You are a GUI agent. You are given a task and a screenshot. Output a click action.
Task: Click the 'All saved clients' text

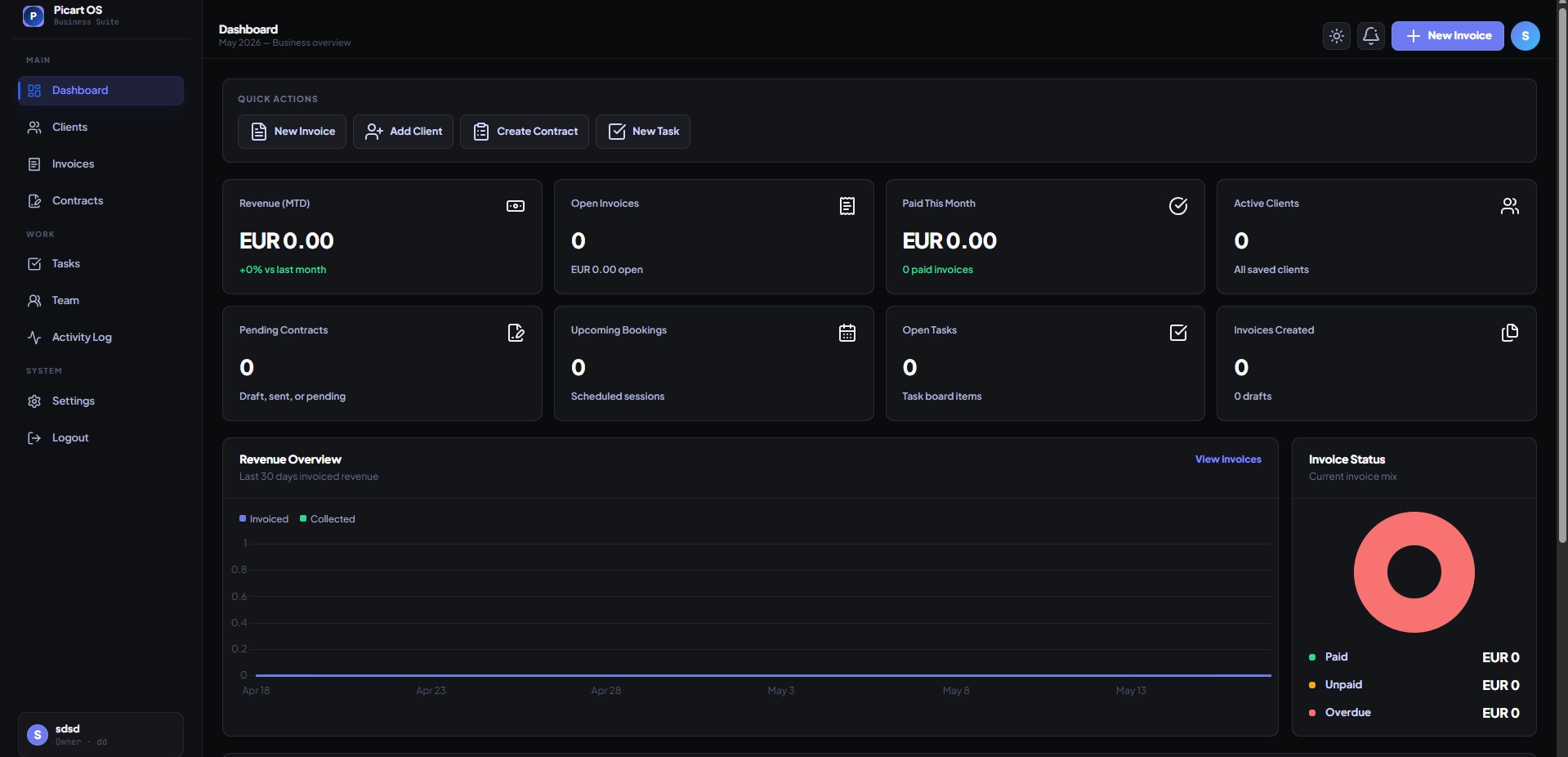(1271, 270)
